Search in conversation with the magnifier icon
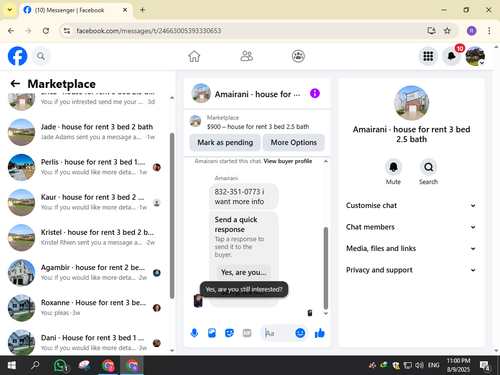Image resolution: width=500 pixels, height=375 pixels. [x=428, y=167]
